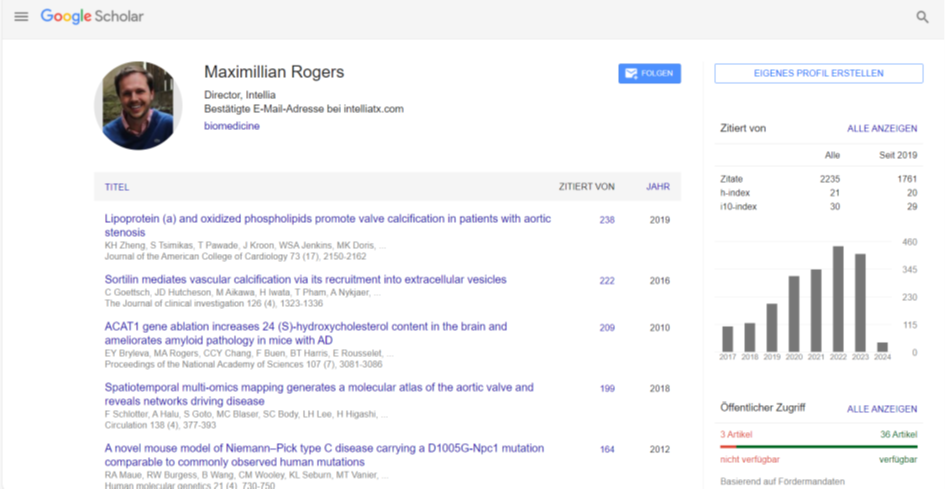Open the biomedicine interest link
The image size is (945, 490).
(231, 126)
